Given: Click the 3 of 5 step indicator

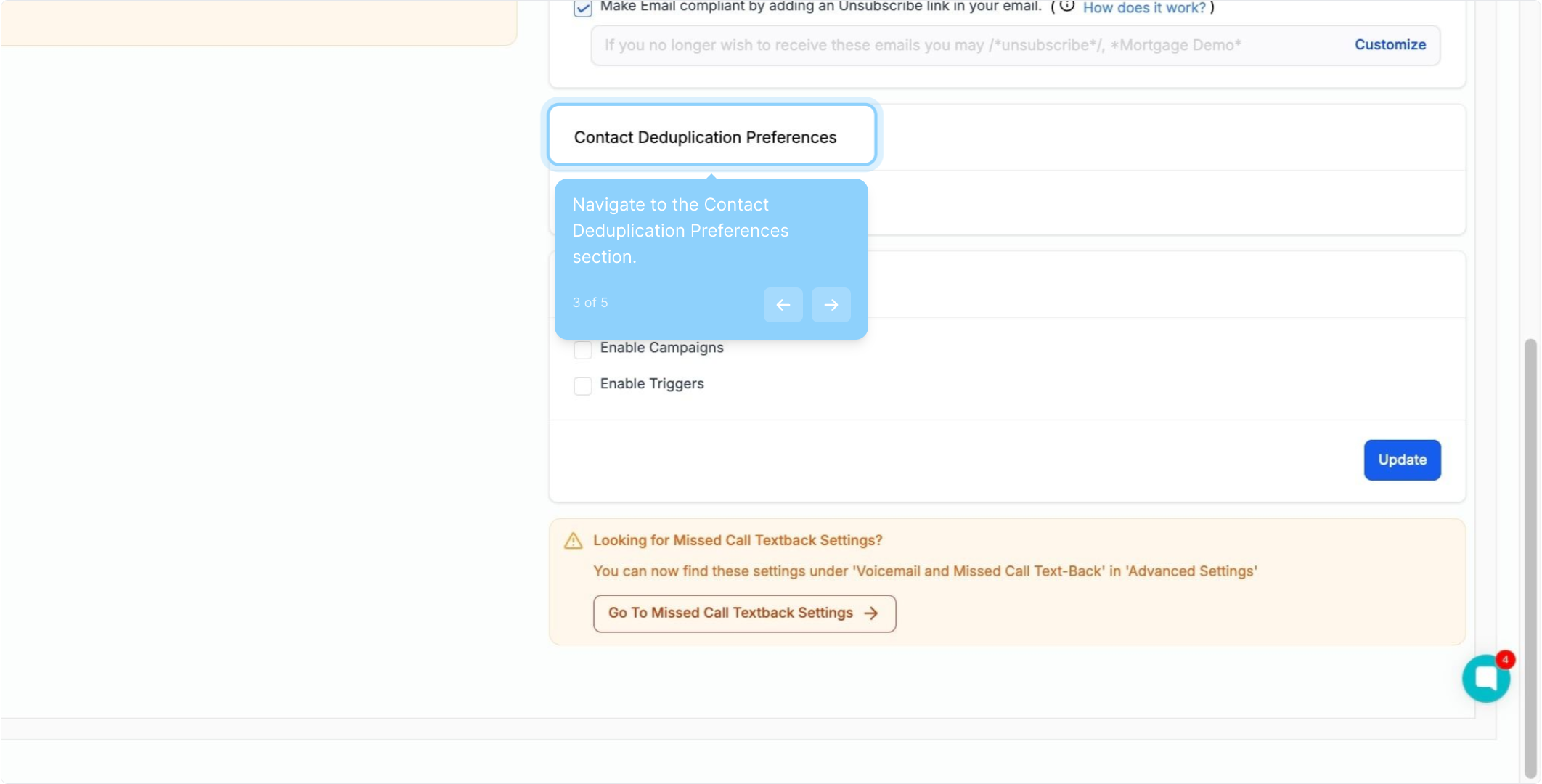Looking at the screenshot, I should click(590, 303).
